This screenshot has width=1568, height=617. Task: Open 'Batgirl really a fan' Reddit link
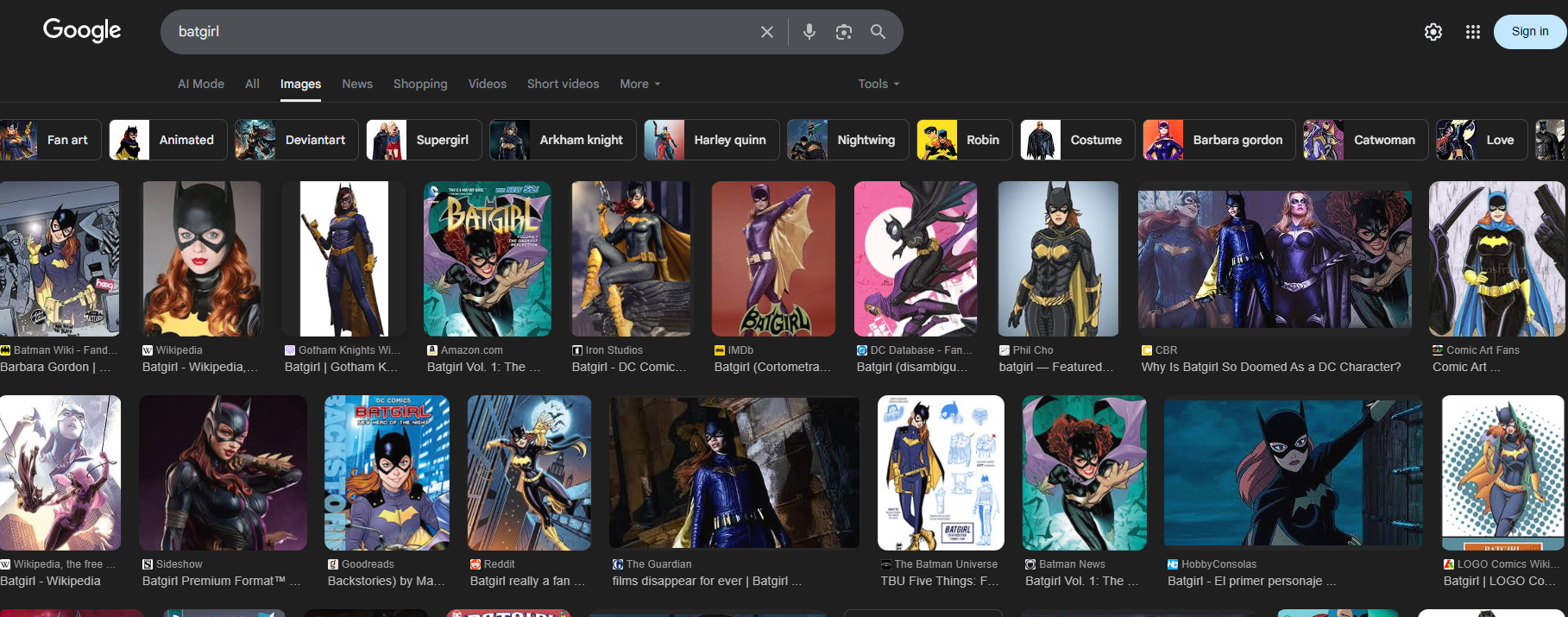(x=528, y=581)
